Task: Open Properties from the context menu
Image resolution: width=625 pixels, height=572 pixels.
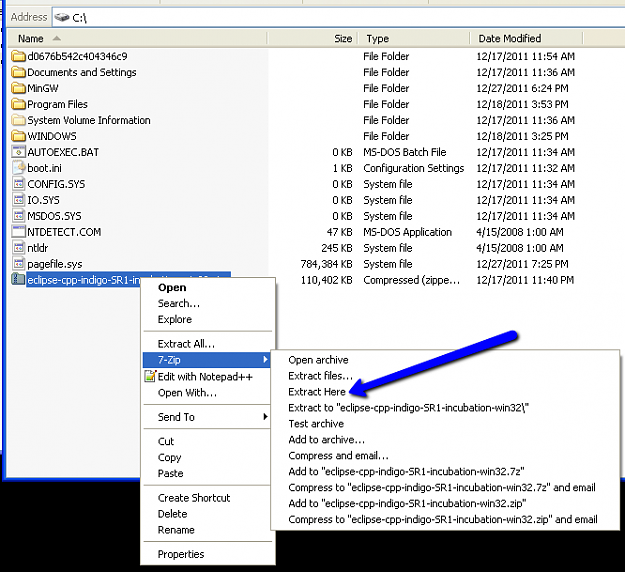Action: (x=208, y=554)
